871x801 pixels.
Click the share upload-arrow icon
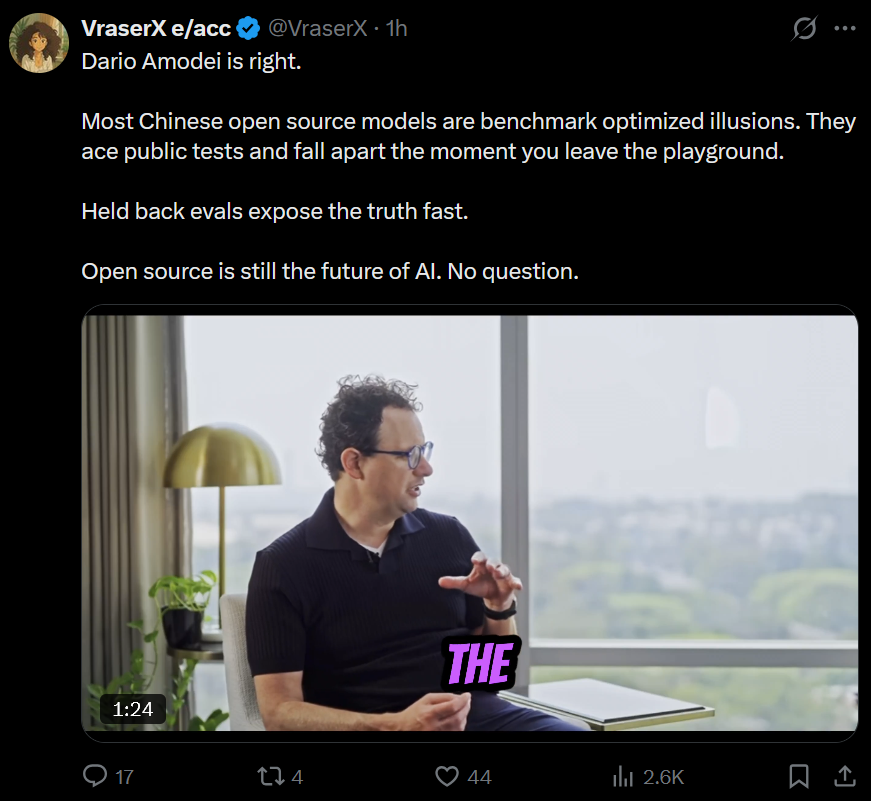point(845,776)
